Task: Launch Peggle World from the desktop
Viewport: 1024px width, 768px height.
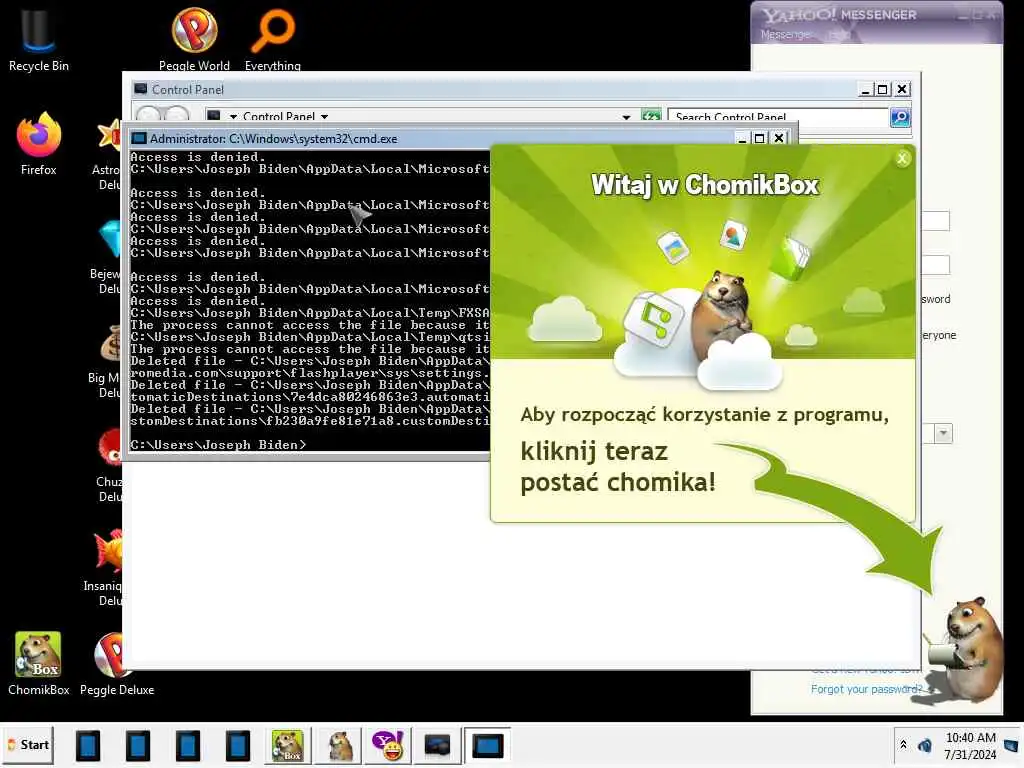Action: (194, 38)
